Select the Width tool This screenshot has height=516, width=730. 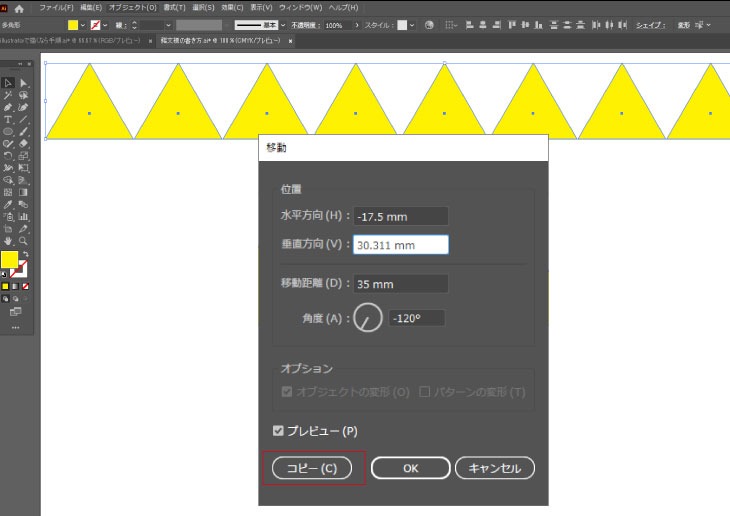coord(8,168)
